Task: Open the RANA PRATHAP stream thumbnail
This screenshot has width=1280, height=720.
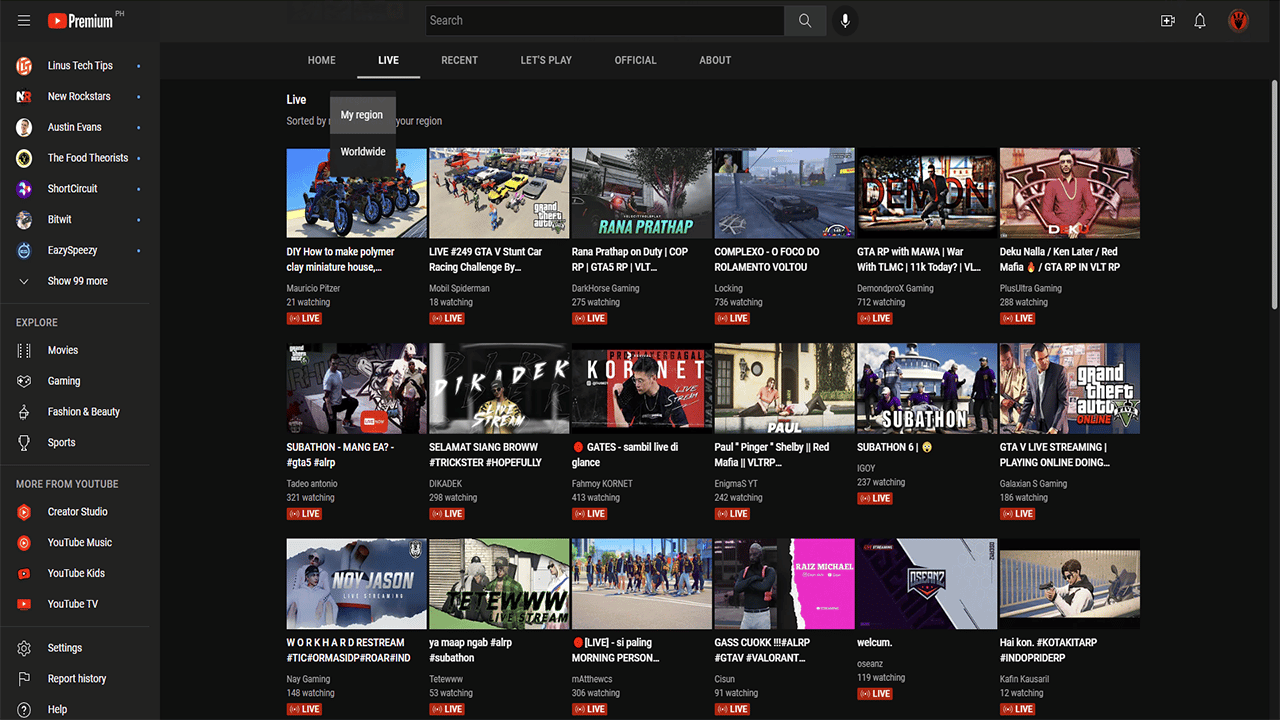Action: pyautogui.click(x=642, y=193)
